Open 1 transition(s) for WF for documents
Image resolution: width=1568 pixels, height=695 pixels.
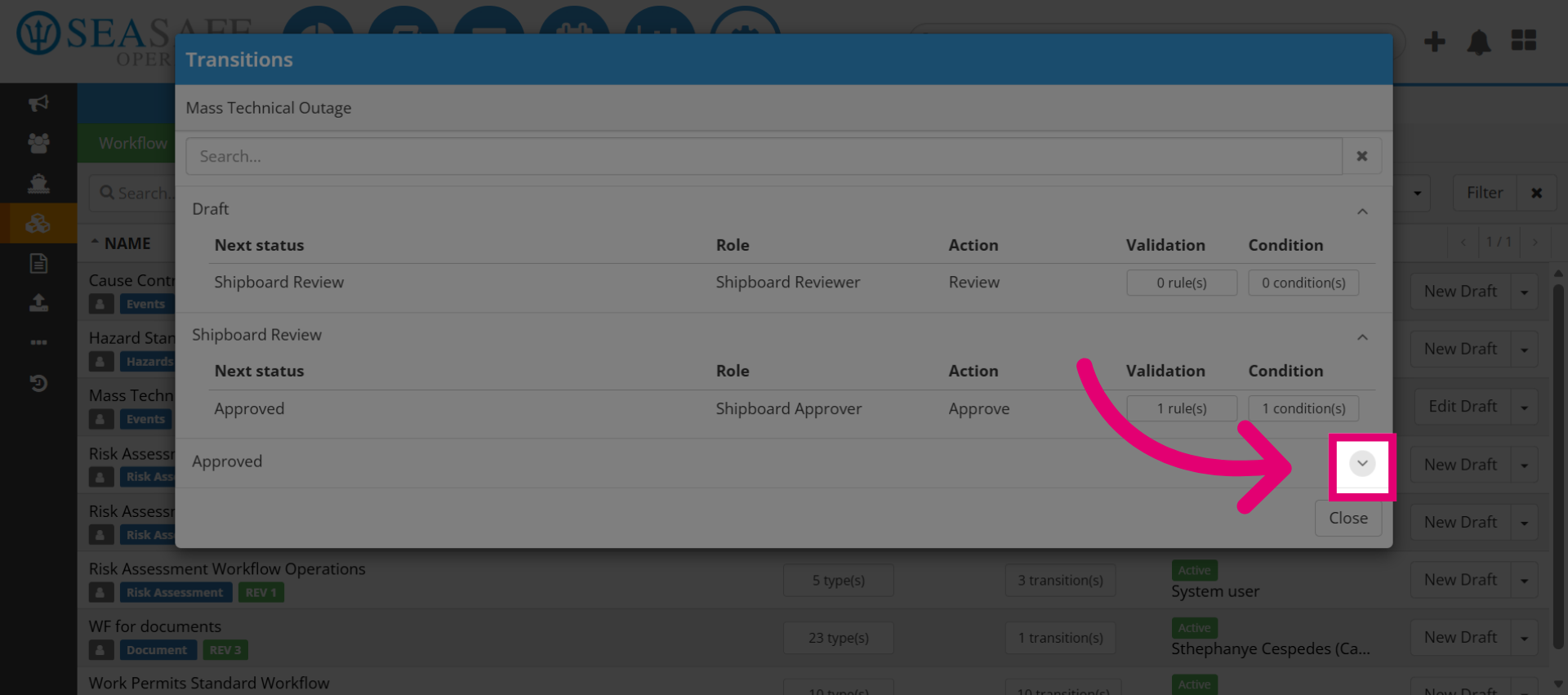pyautogui.click(x=1060, y=638)
